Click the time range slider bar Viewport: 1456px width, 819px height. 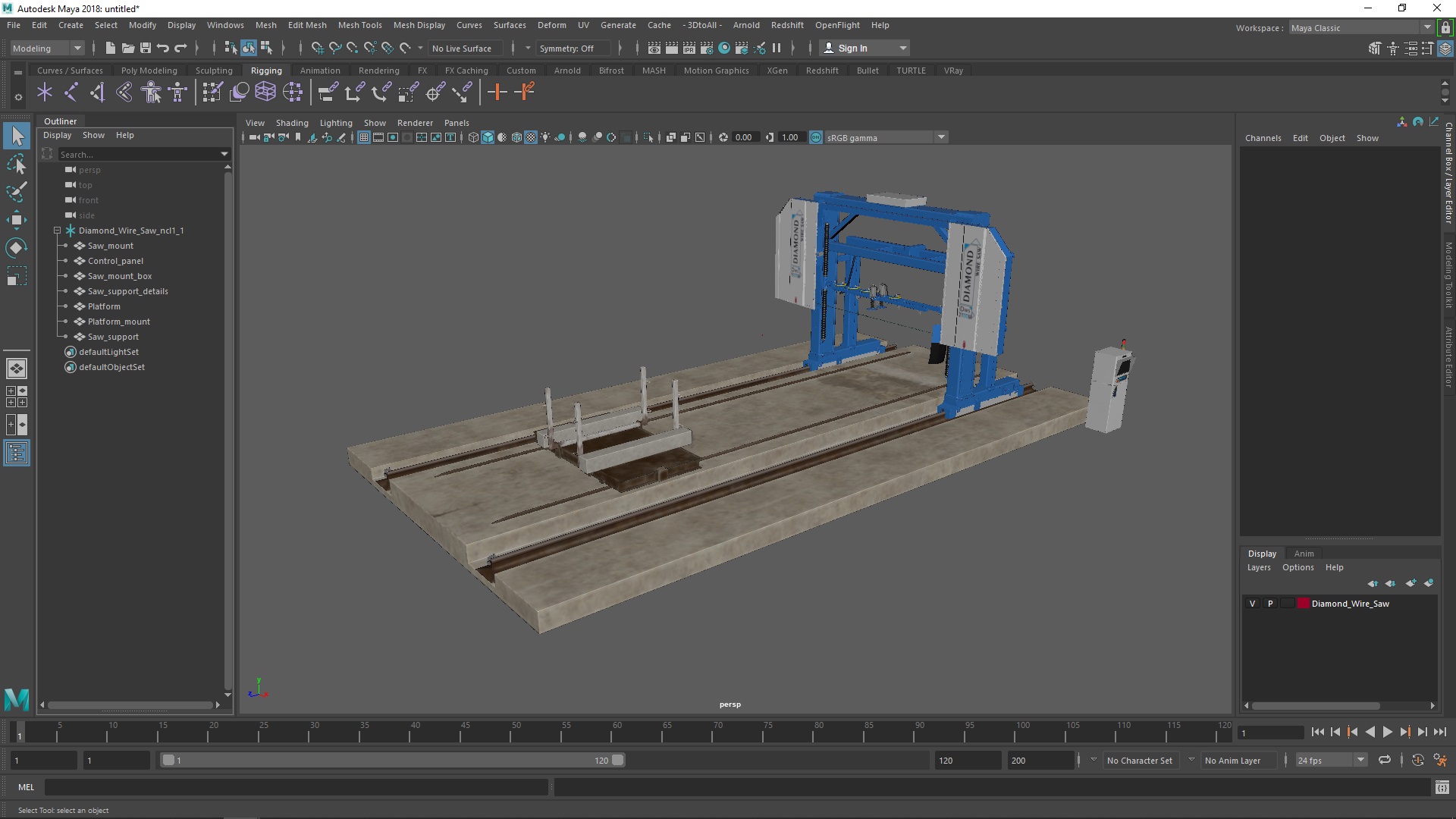(393, 760)
